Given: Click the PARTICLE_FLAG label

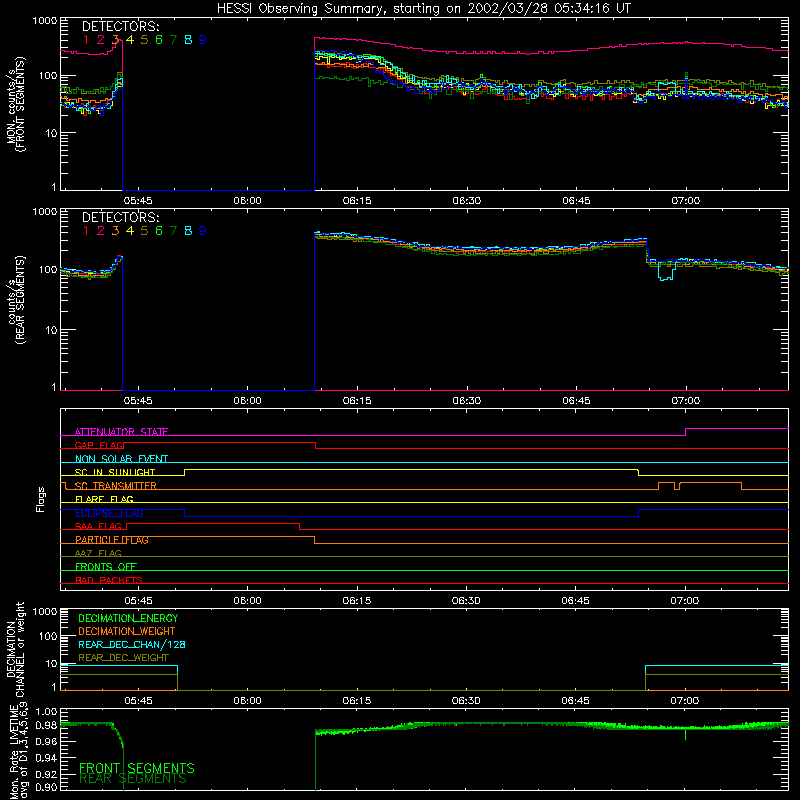Looking at the screenshot, I should (x=112, y=540).
